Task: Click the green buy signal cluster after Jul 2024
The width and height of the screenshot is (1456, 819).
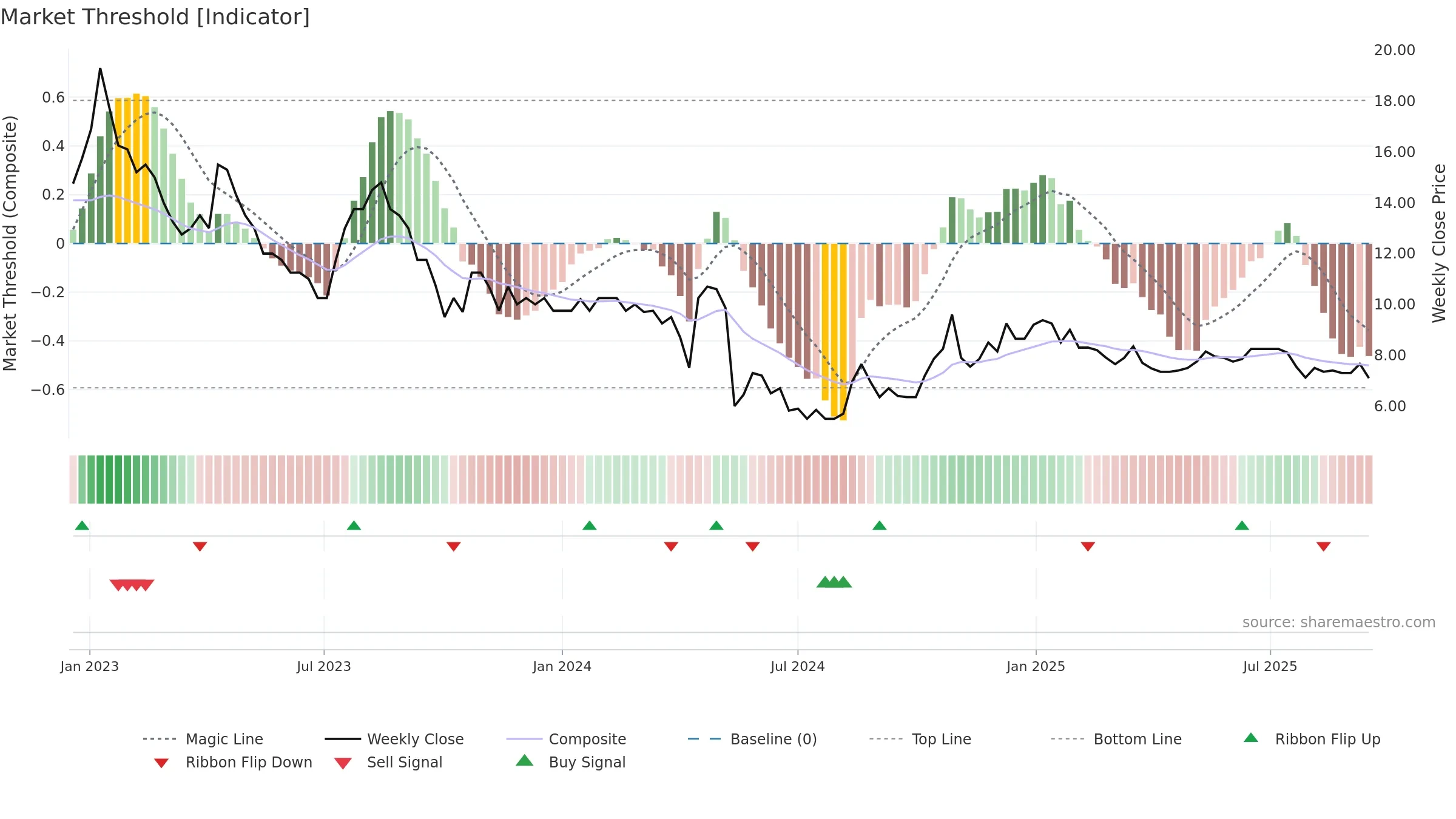Action: 834,582
